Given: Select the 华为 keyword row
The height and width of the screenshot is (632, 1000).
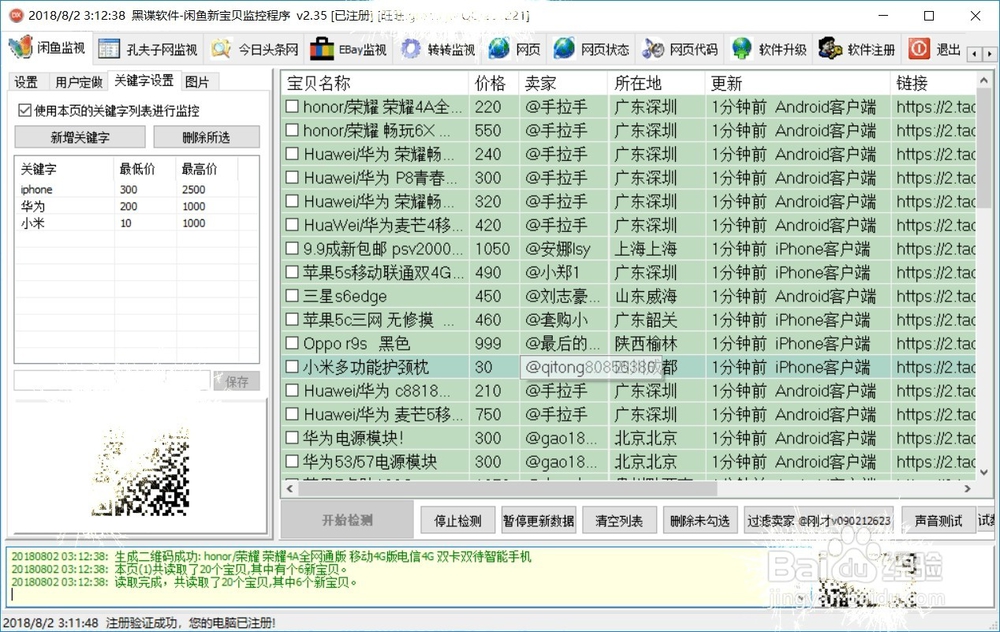Looking at the screenshot, I should pyautogui.click(x=136, y=206).
